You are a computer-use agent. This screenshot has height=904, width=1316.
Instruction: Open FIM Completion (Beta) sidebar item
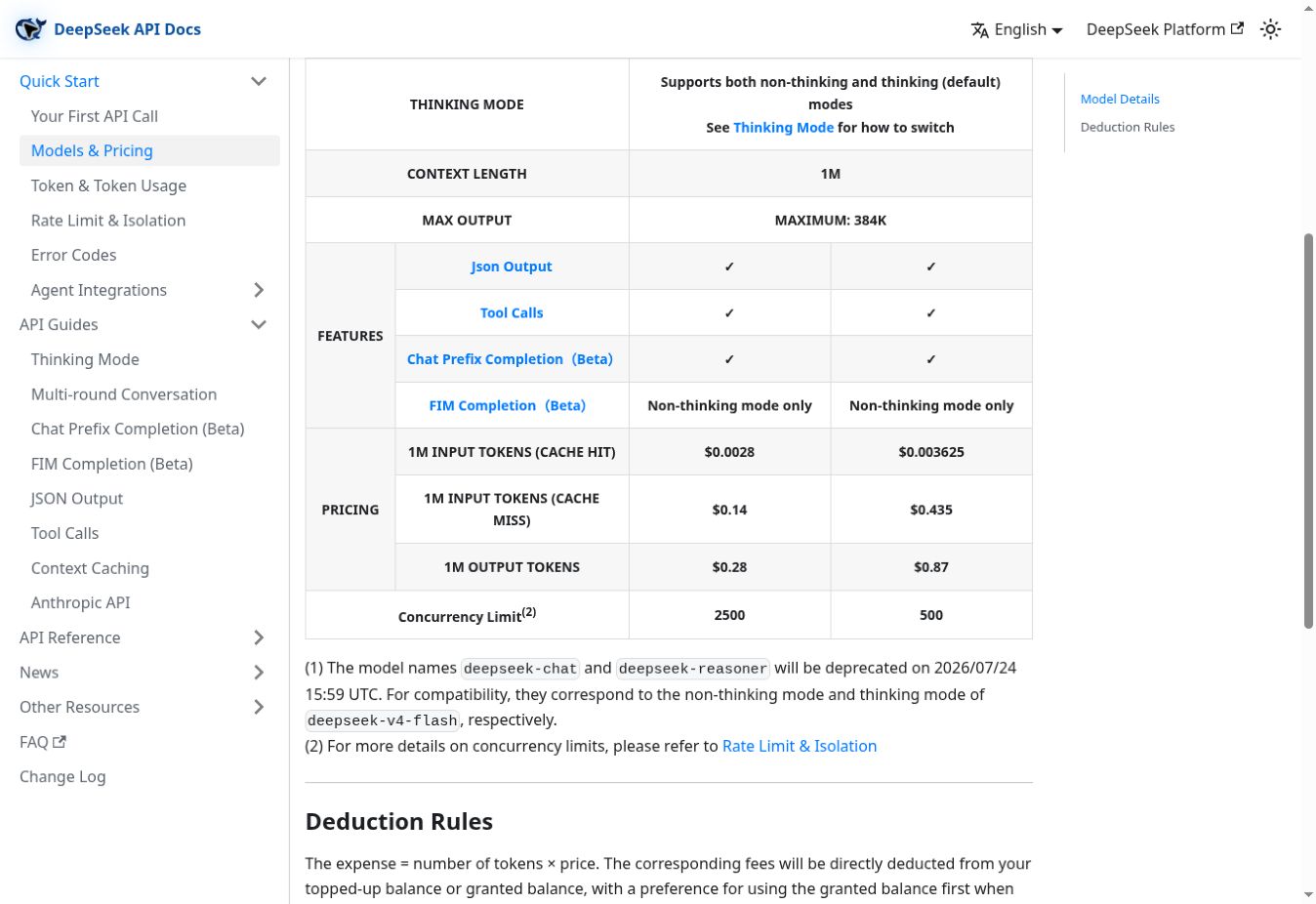pyautogui.click(x=112, y=464)
